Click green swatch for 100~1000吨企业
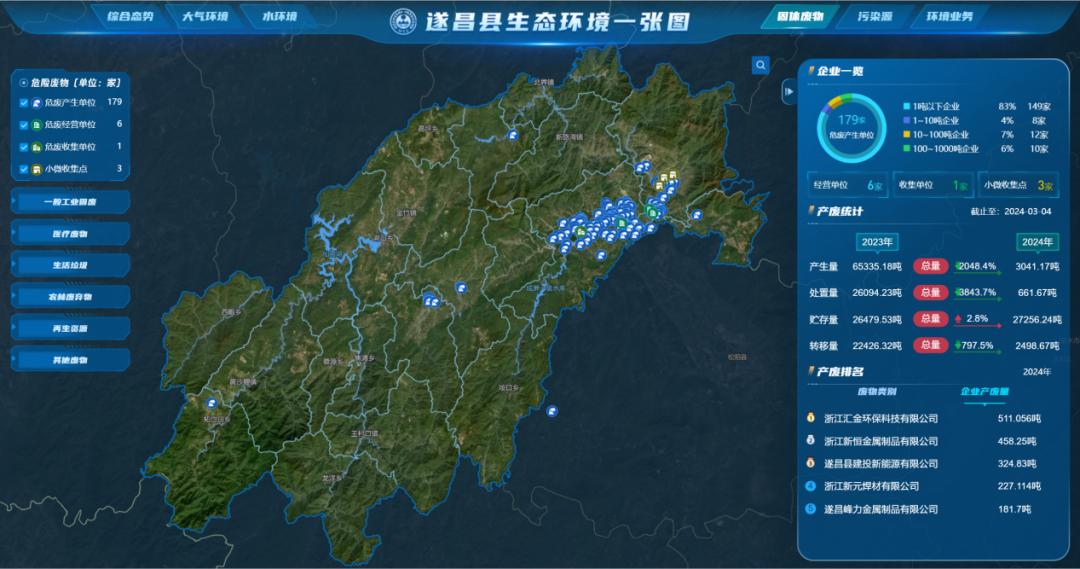Viewport: 1080px width, 569px height. (906, 148)
